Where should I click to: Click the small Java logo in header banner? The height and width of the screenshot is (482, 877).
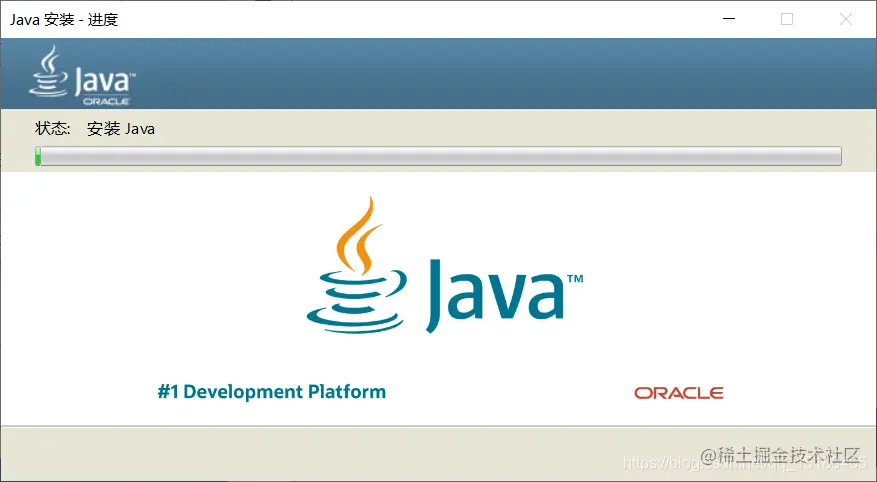(x=82, y=75)
